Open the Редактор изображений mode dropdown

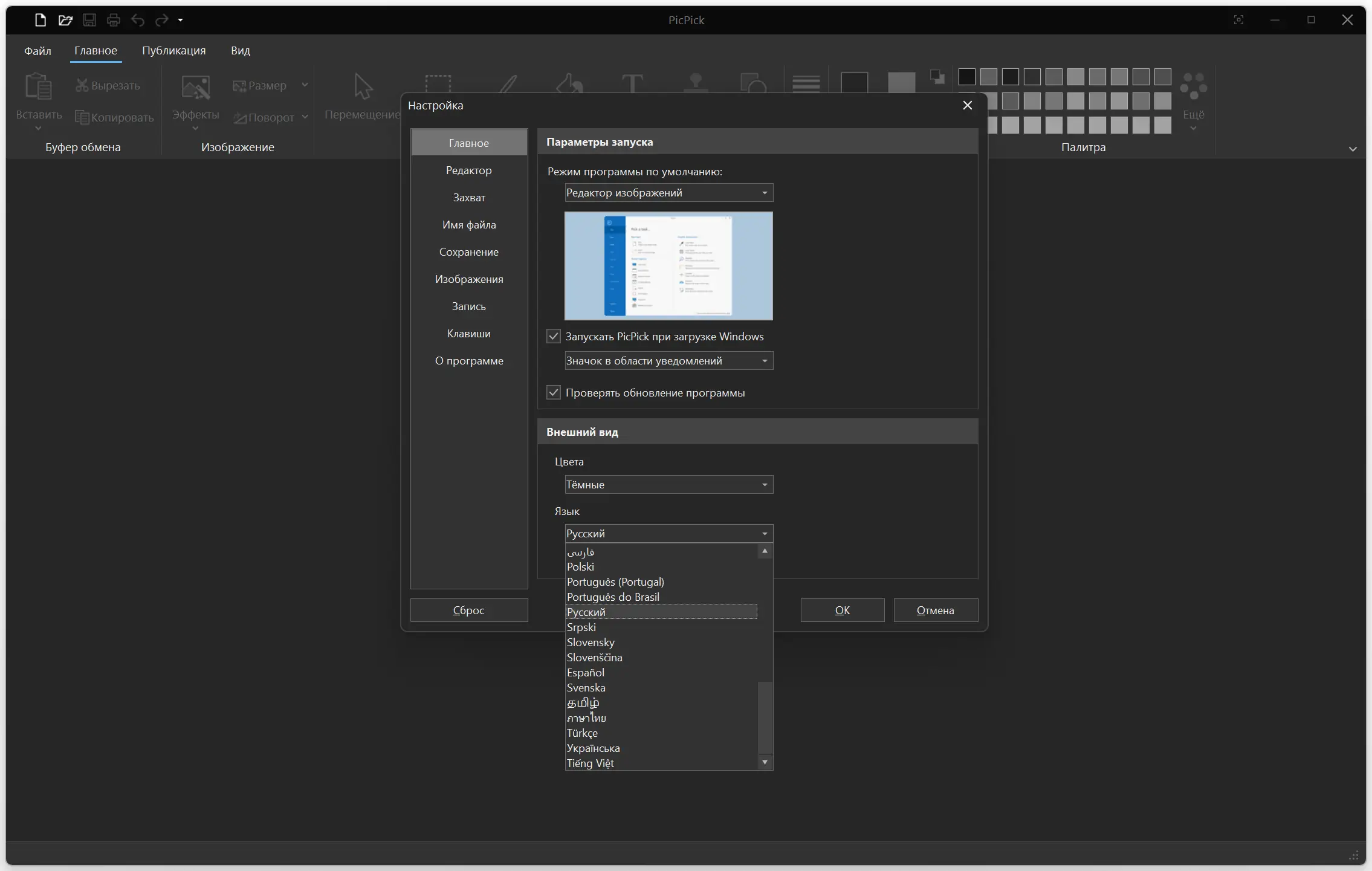pyautogui.click(x=668, y=193)
